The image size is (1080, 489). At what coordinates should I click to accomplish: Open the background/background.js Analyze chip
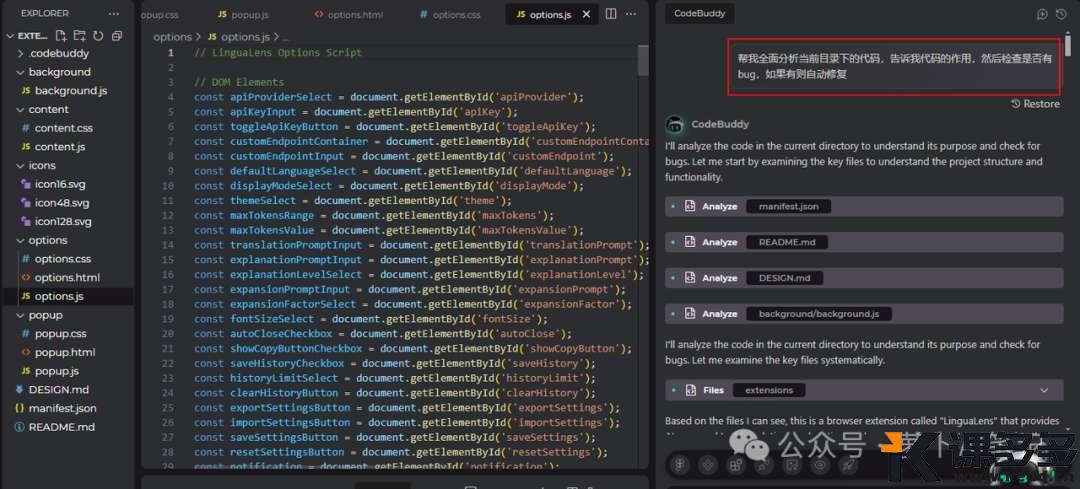[819, 313]
